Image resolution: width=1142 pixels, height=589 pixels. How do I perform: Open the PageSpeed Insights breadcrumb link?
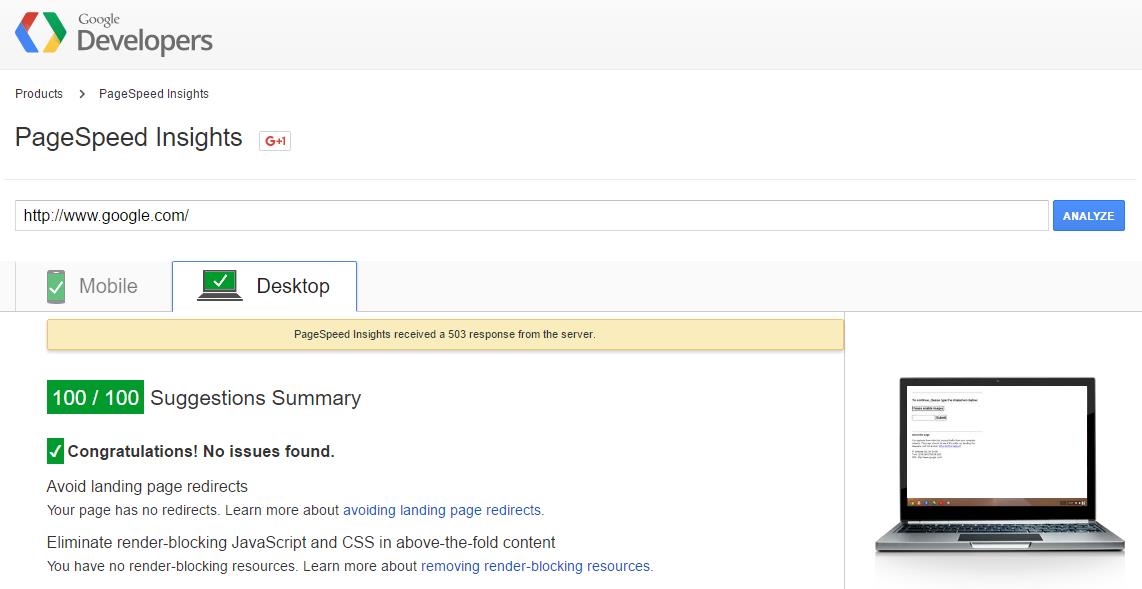[x=154, y=94]
